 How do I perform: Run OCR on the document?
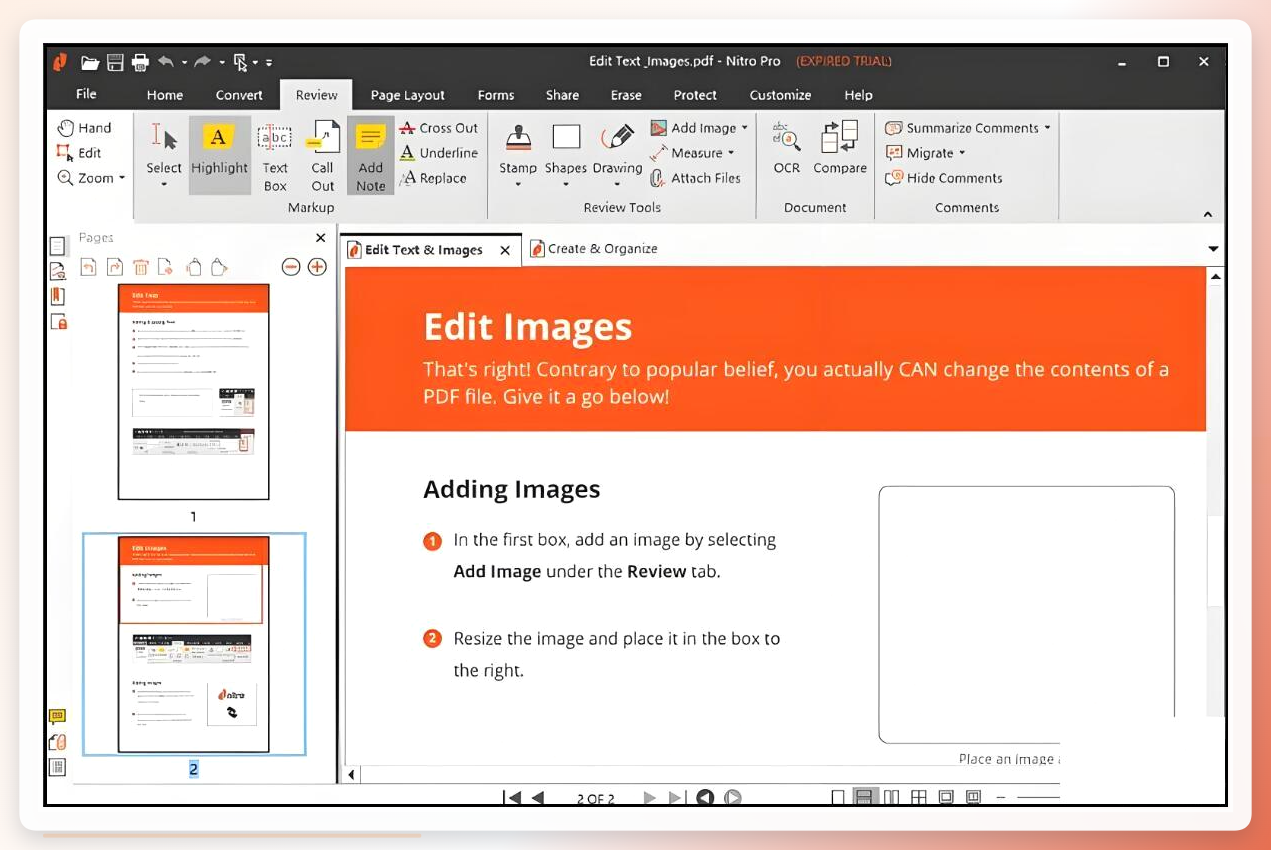(x=787, y=148)
